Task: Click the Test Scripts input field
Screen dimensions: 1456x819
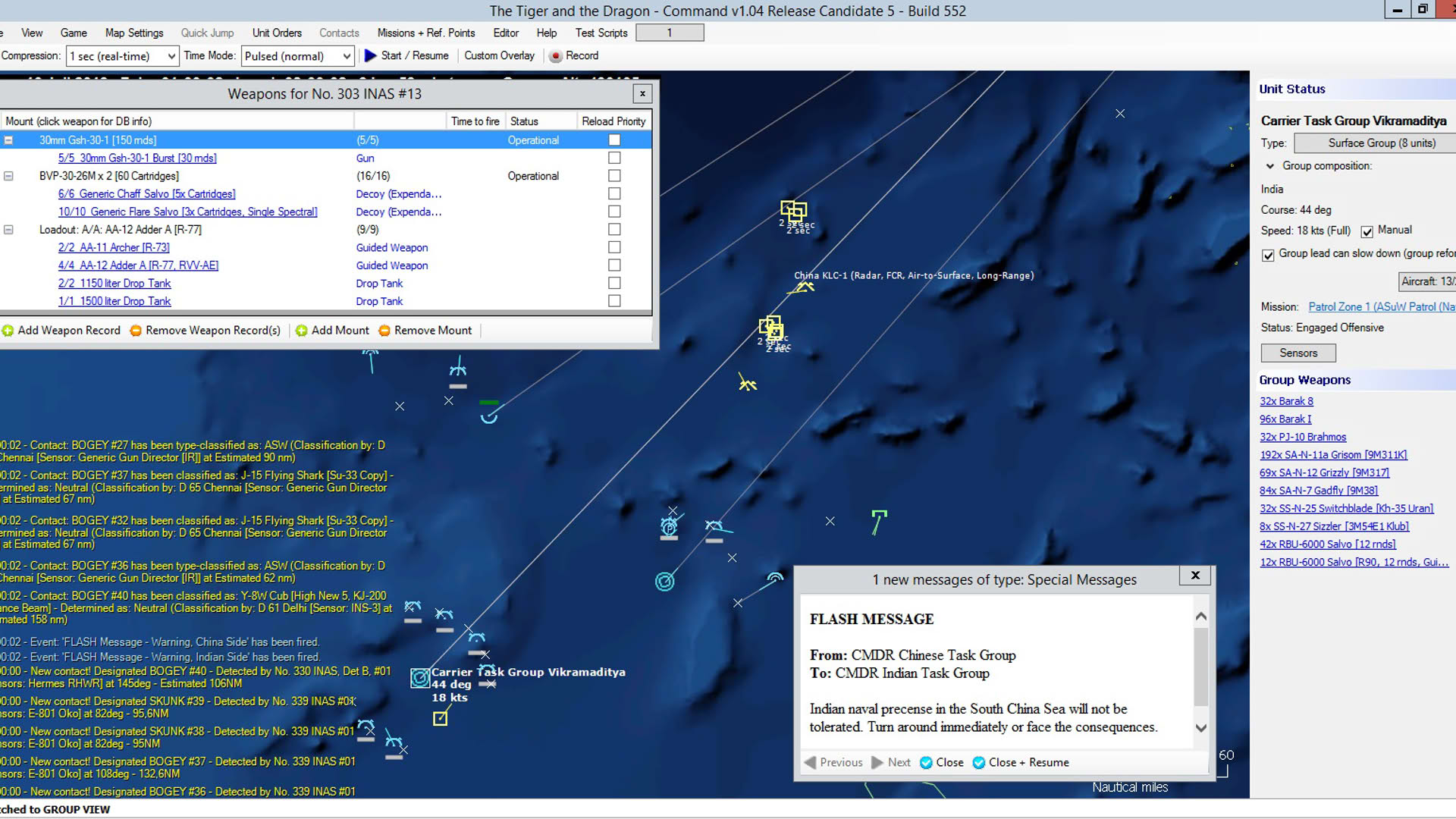Action: [670, 33]
